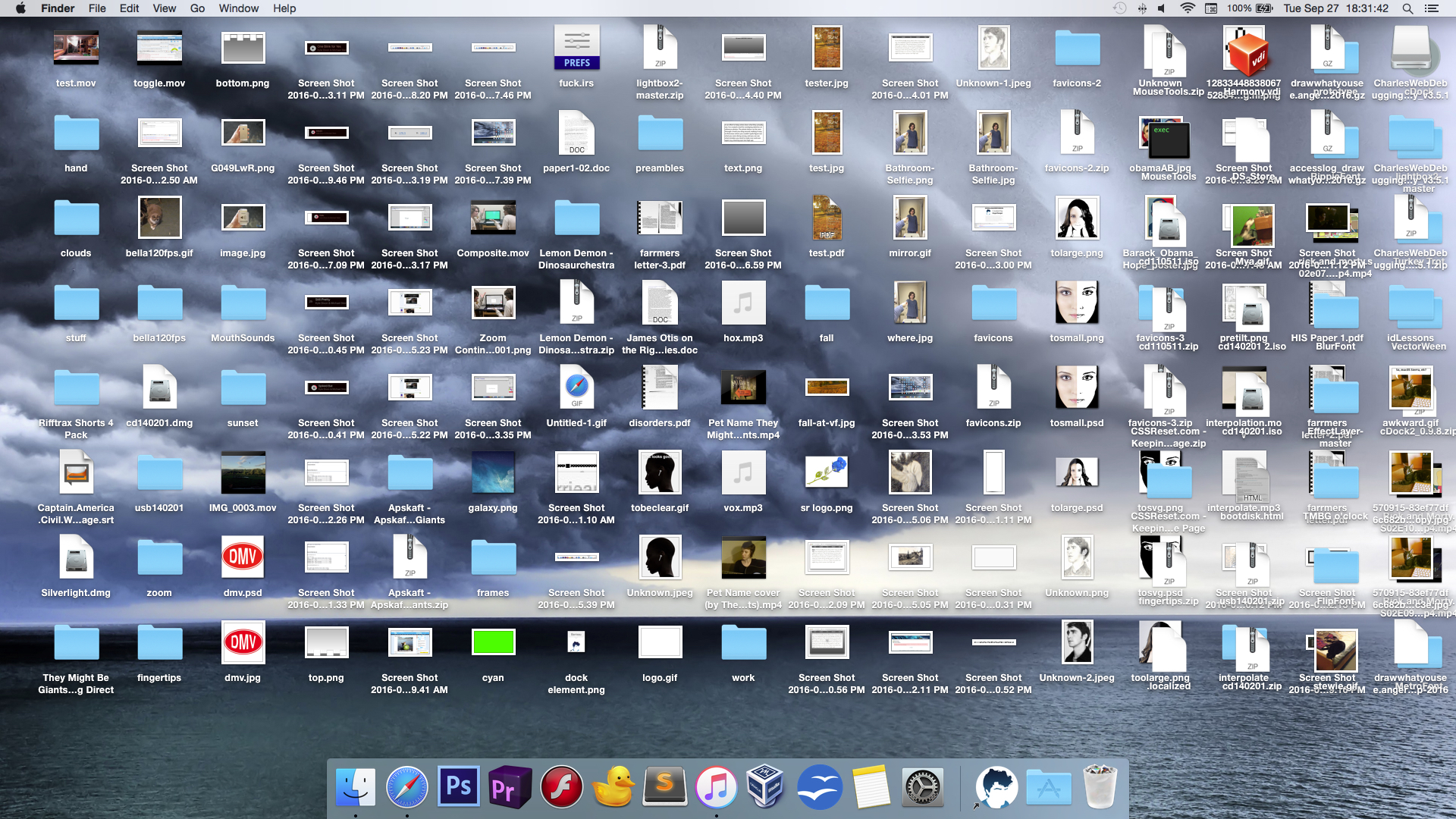Select the MouthSounds folder
The width and height of the screenshot is (1456, 819).
pyautogui.click(x=243, y=303)
